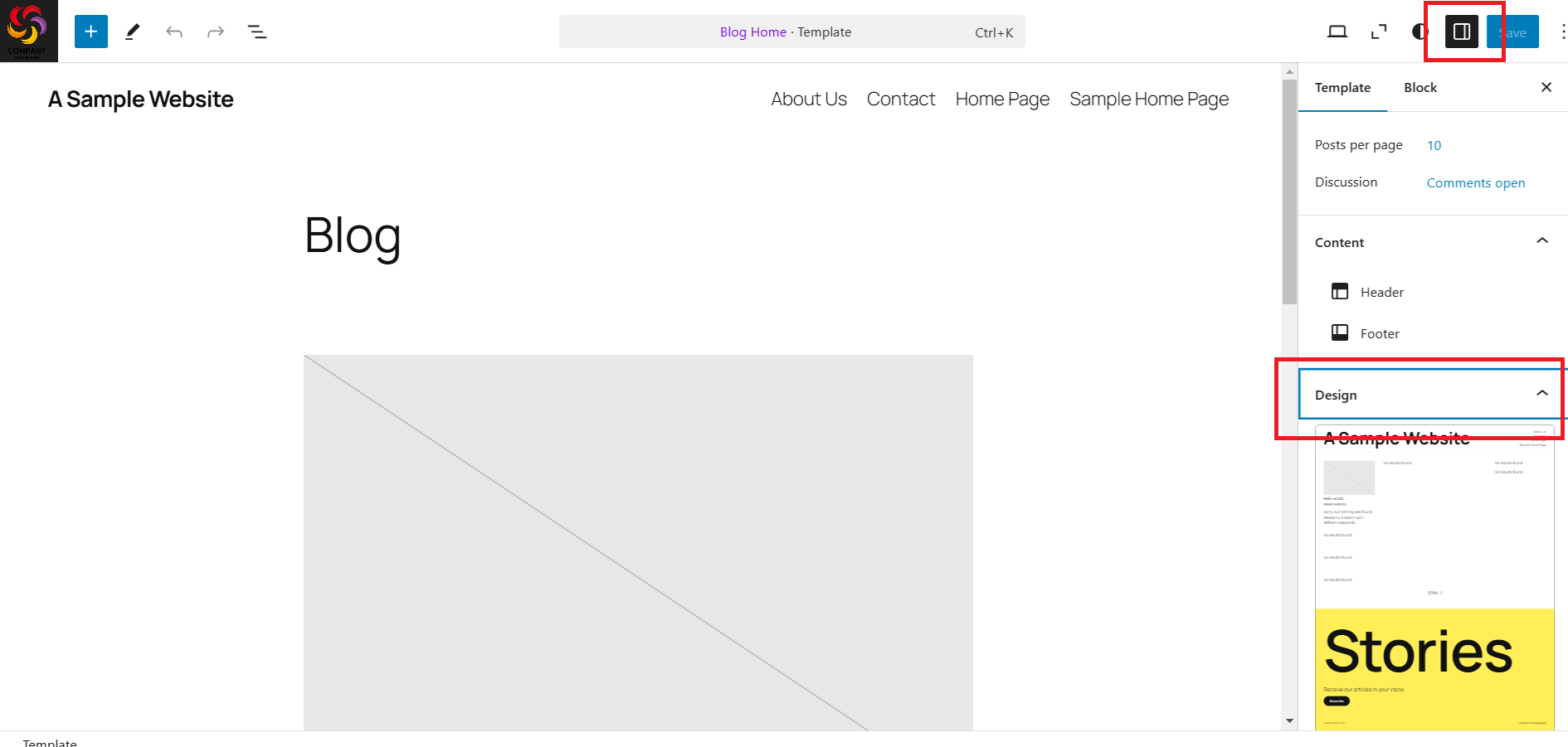The height and width of the screenshot is (747, 1568).
Task: Select the Blog heading block
Action: [353, 236]
